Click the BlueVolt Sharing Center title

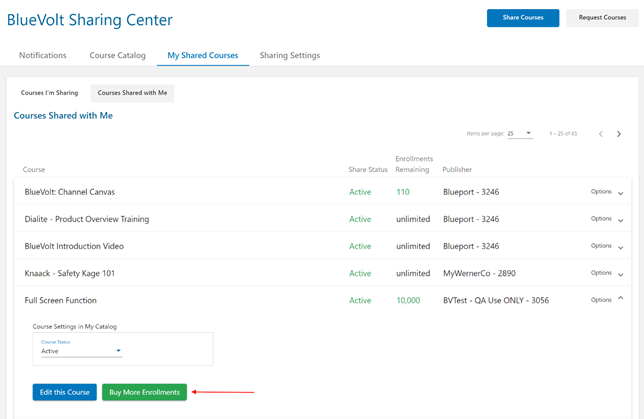[x=90, y=20]
